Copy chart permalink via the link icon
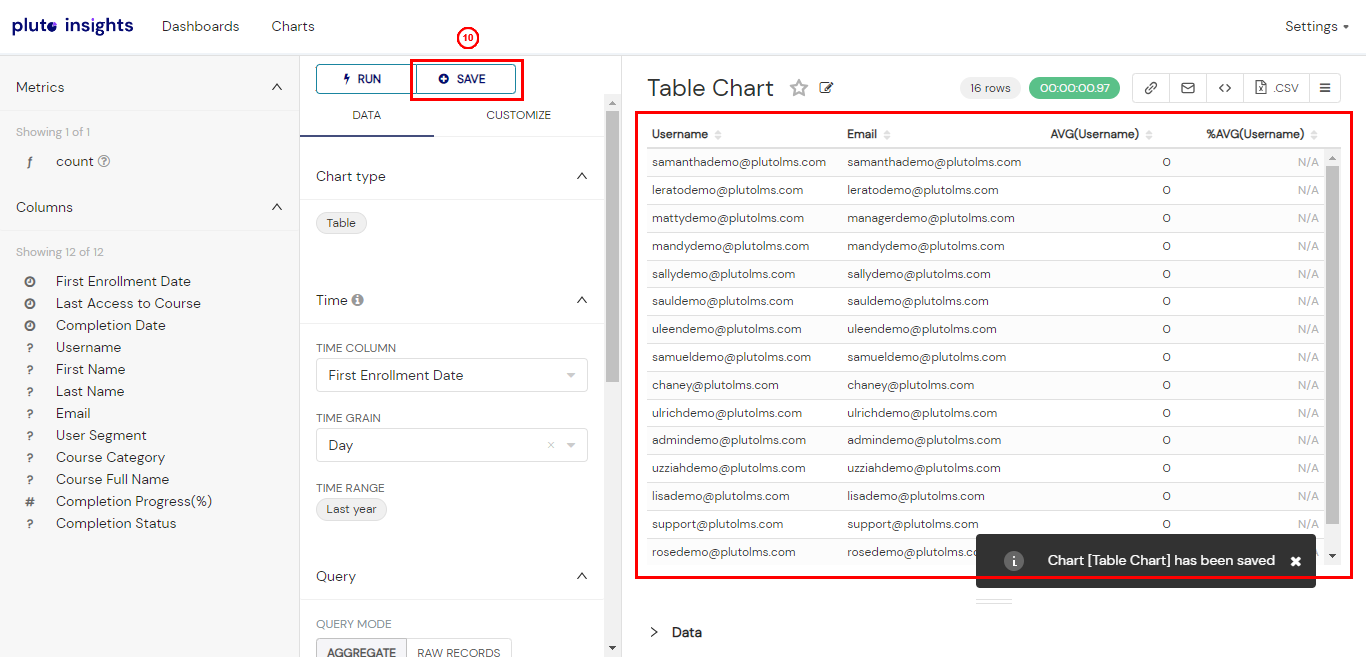The image size is (1366, 657). point(1151,88)
